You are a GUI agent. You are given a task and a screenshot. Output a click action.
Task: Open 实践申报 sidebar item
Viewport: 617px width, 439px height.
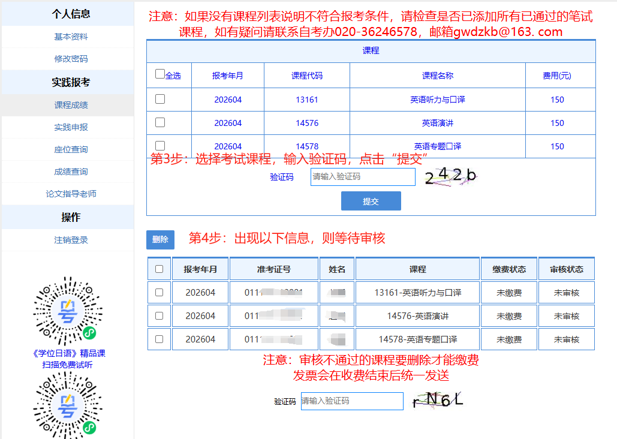pyautogui.click(x=71, y=127)
